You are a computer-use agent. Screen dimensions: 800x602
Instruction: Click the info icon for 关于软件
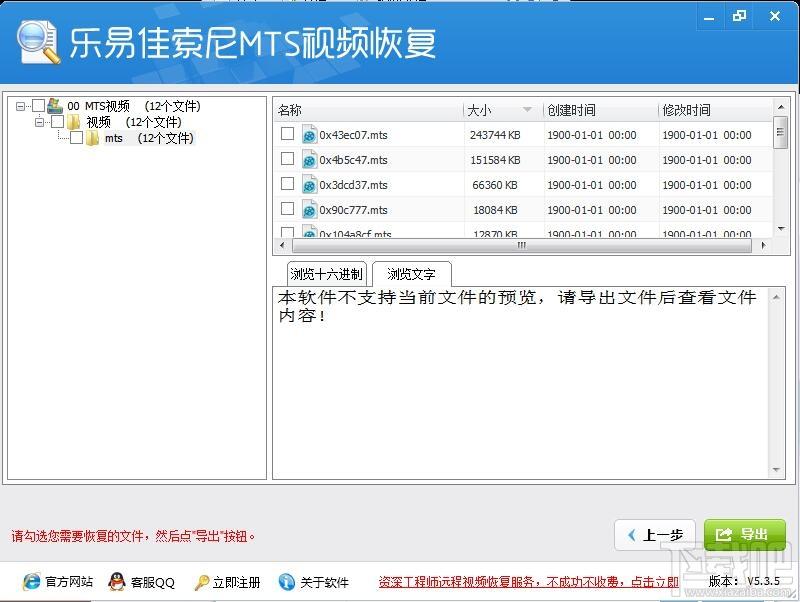(287, 582)
